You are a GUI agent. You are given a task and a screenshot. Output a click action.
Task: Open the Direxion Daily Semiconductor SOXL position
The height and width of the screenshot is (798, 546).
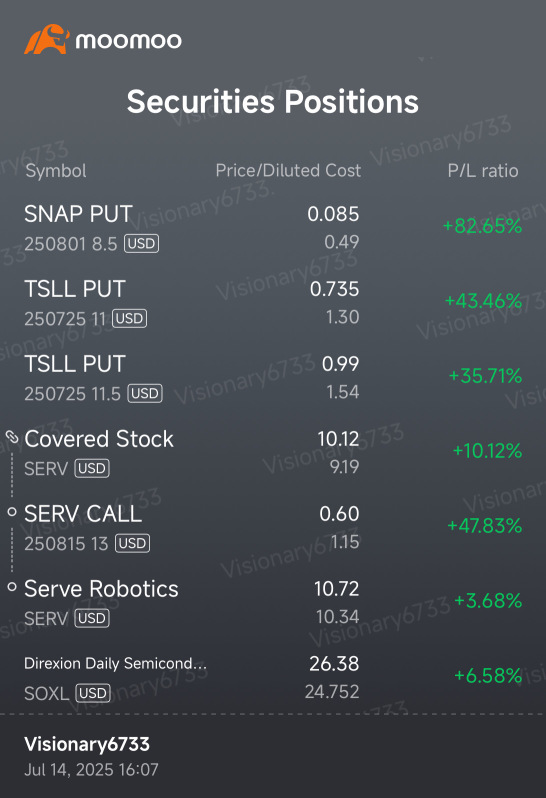[x=273, y=677]
